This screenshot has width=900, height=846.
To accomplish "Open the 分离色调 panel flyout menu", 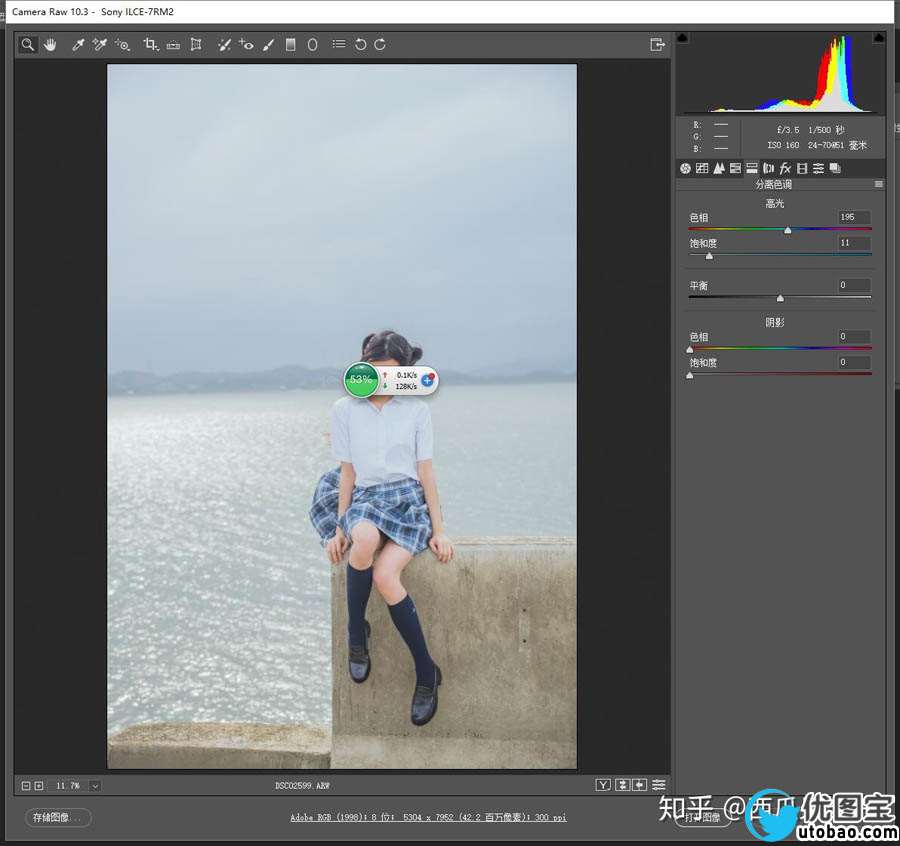I will (878, 184).
